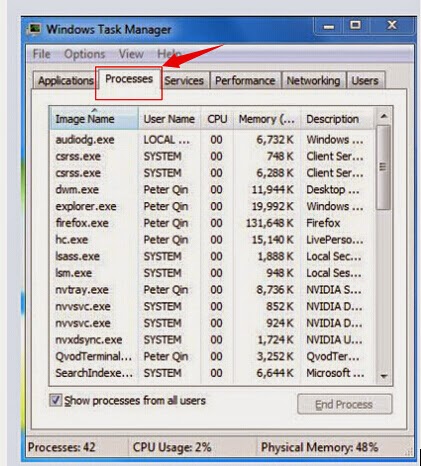Open the File menu
The width and height of the screenshot is (421, 466).
pos(42,54)
